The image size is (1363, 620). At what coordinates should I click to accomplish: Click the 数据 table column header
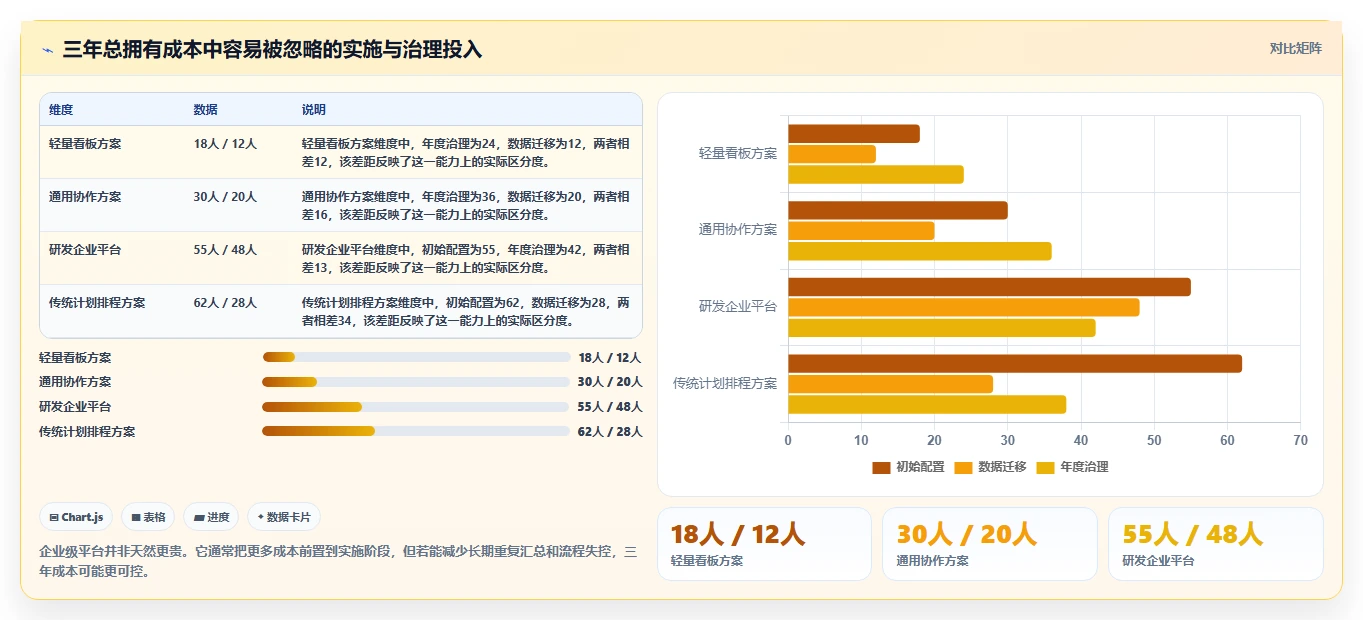pyautogui.click(x=206, y=110)
